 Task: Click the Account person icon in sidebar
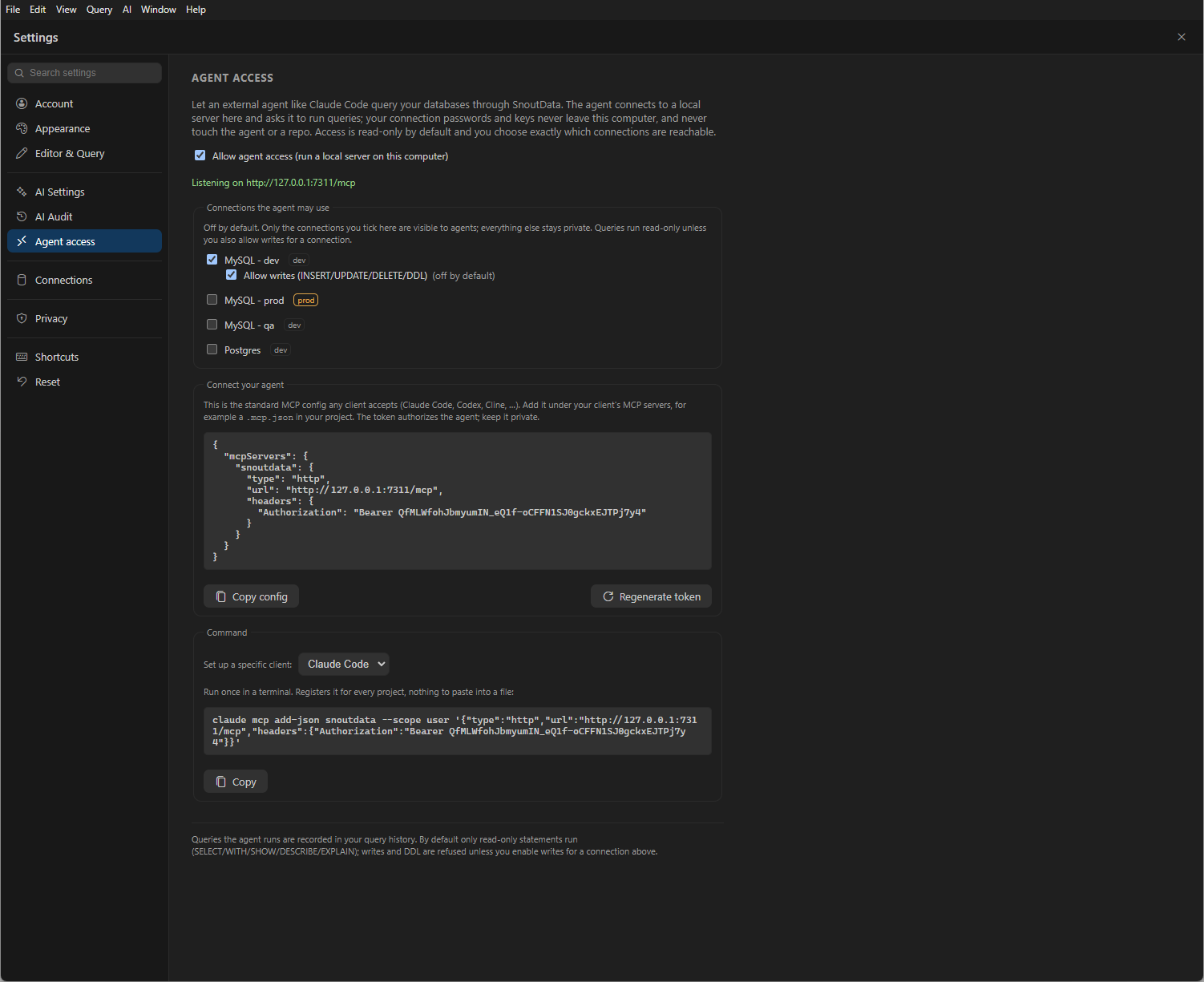click(x=22, y=103)
